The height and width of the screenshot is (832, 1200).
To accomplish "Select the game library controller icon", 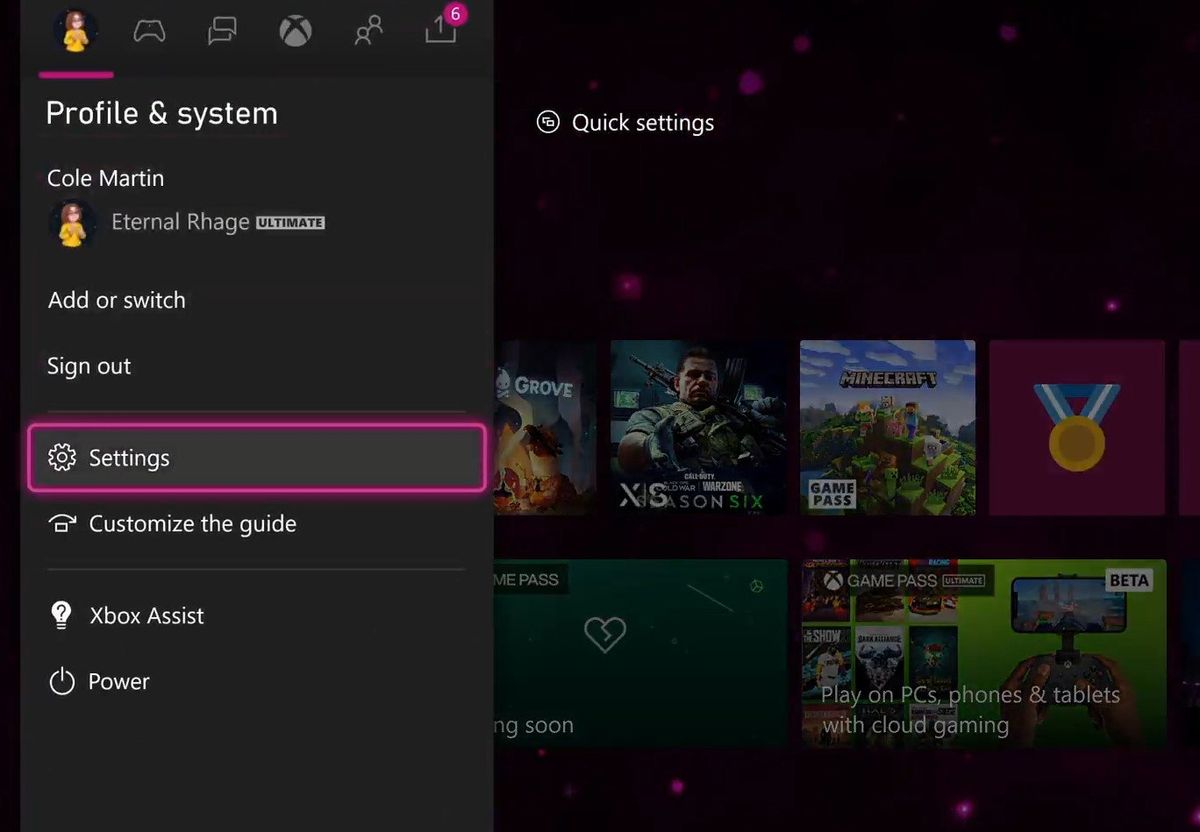I will [x=148, y=30].
